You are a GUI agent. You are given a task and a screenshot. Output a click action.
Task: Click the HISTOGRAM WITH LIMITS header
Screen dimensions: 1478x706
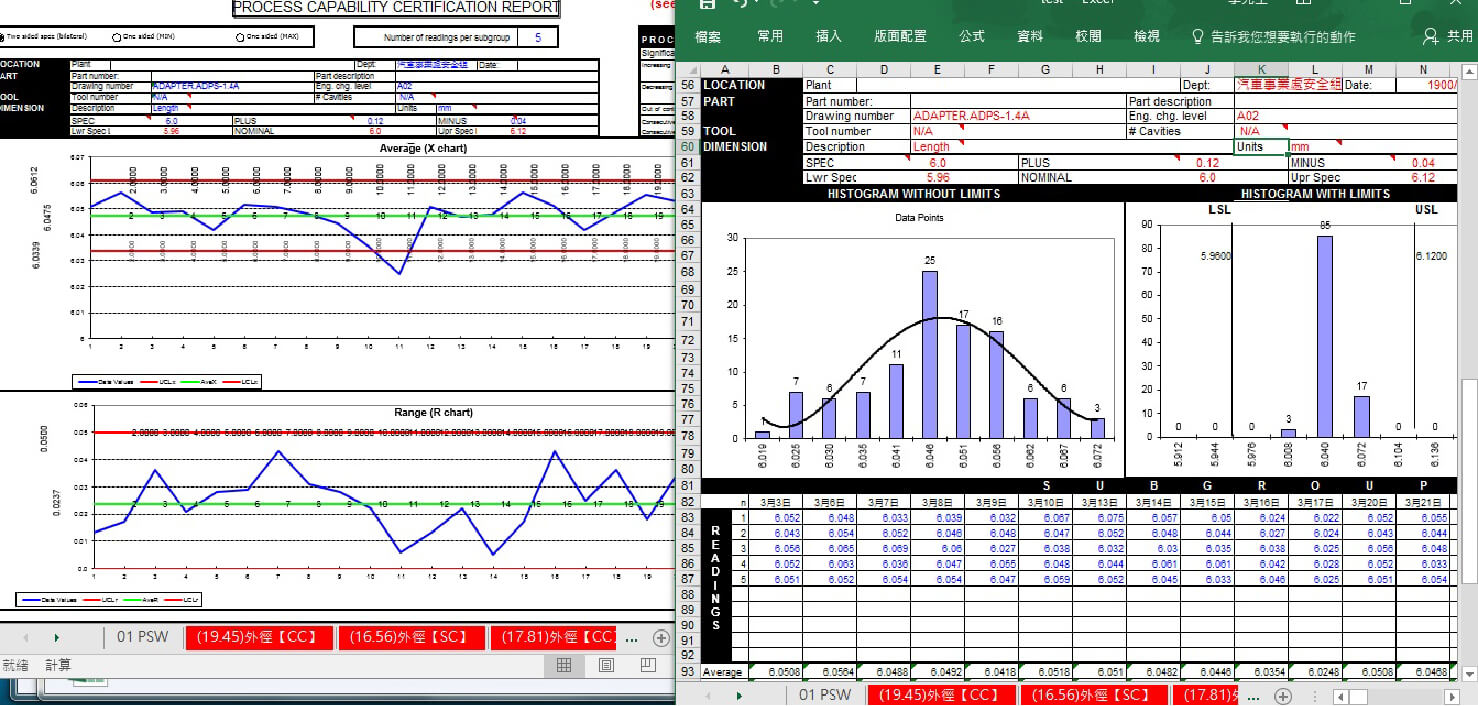coord(1315,193)
